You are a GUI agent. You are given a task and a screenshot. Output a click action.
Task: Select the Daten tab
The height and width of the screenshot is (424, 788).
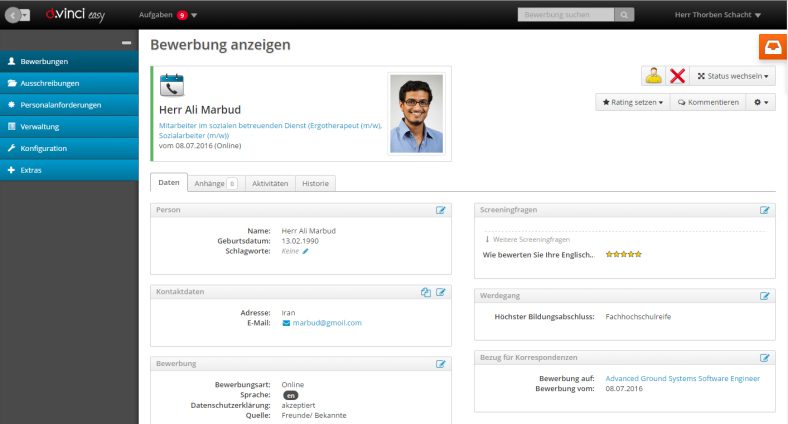[169, 182]
